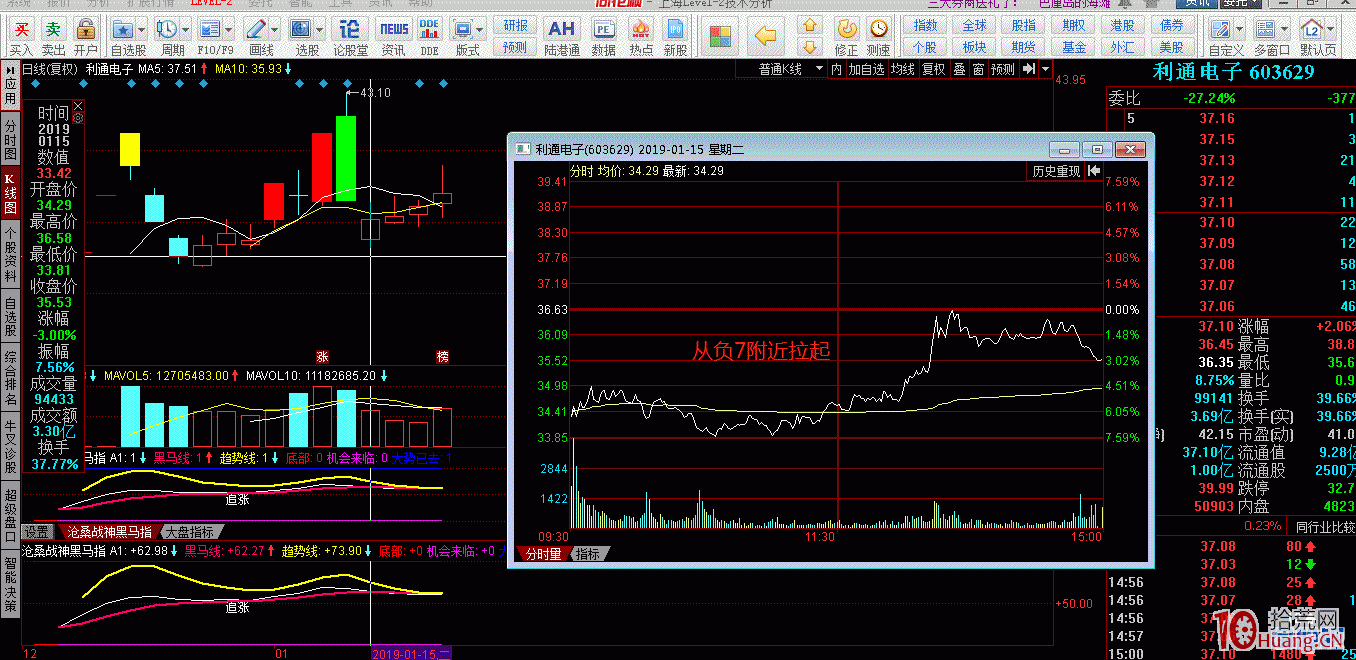Expand dropdown arrow next to 自选股
The height and width of the screenshot is (660, 1356).
[x=143, y=29]
